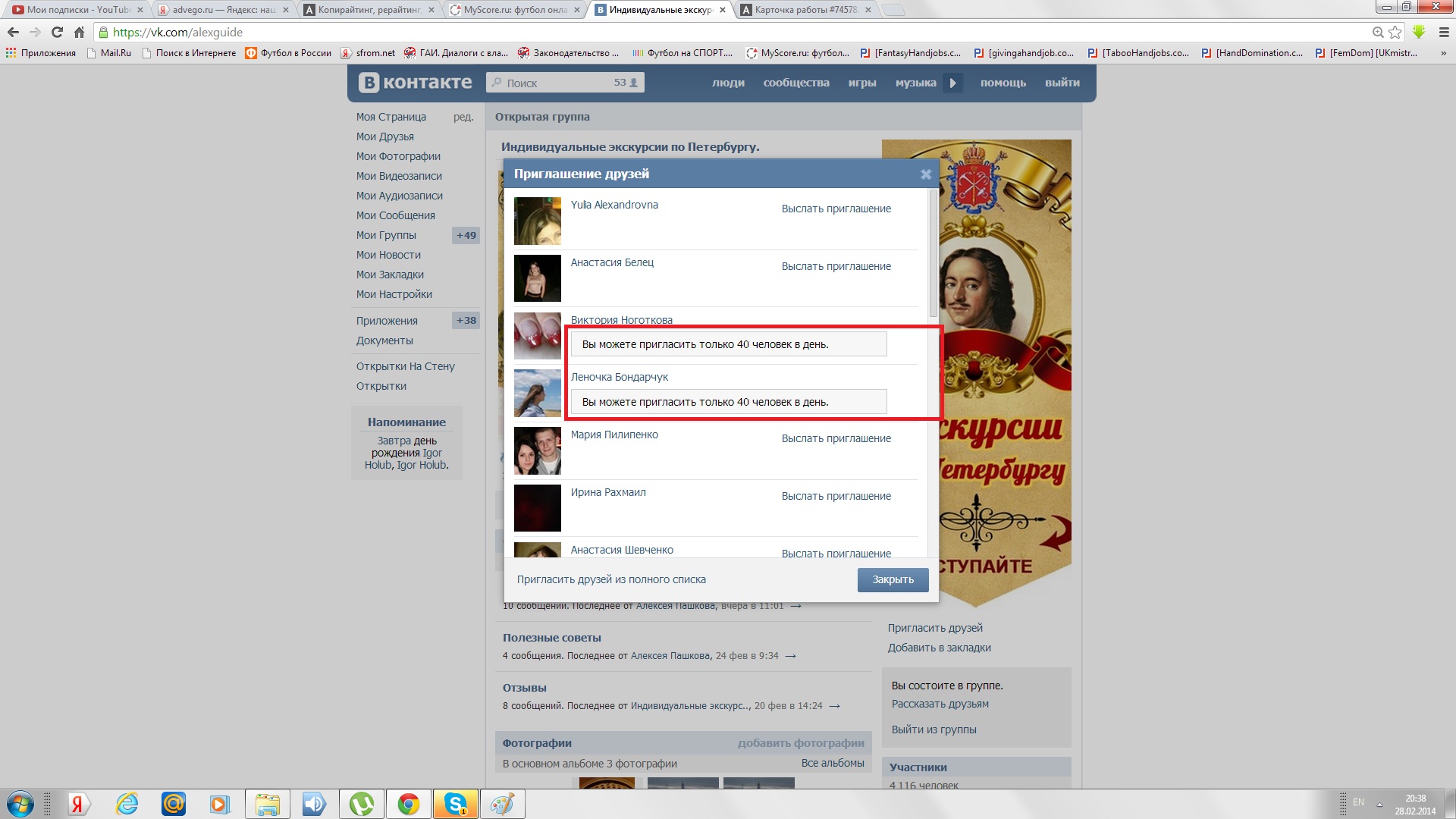
Task: Send invitation to Yulia Alexandrovna
Action: tap(836, 209)
